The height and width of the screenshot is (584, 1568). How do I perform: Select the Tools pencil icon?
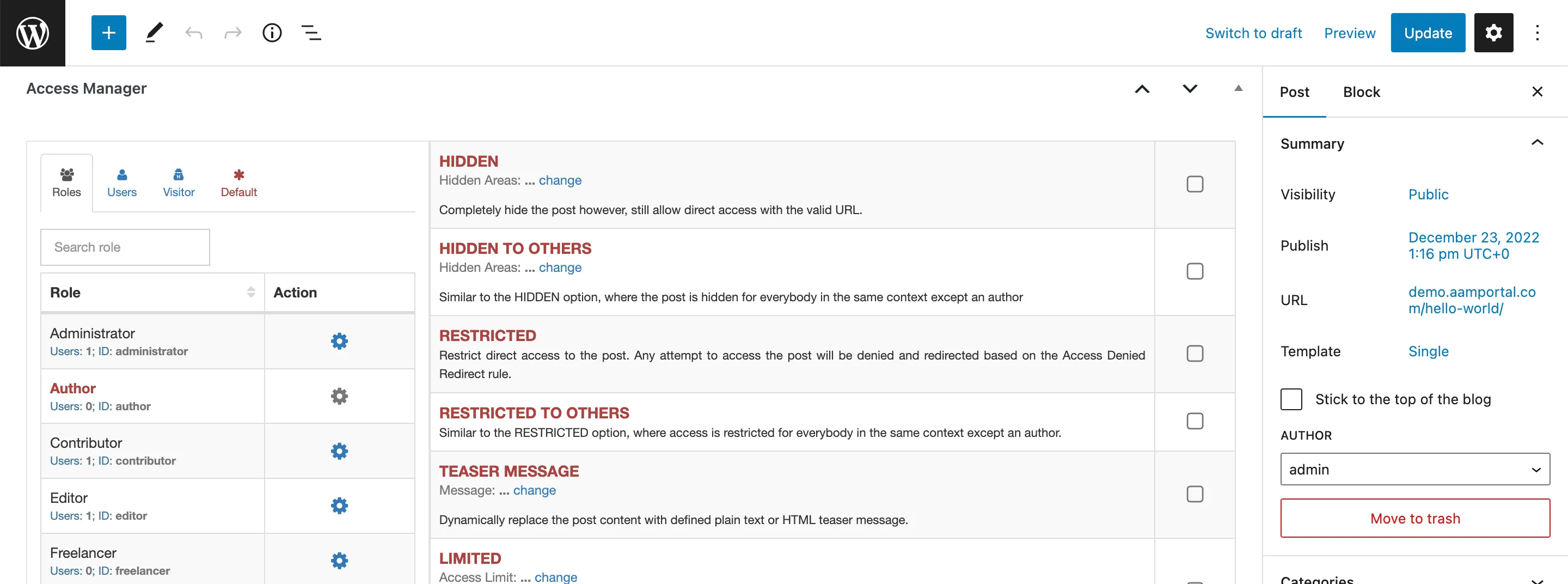click(x=155, y=33)
